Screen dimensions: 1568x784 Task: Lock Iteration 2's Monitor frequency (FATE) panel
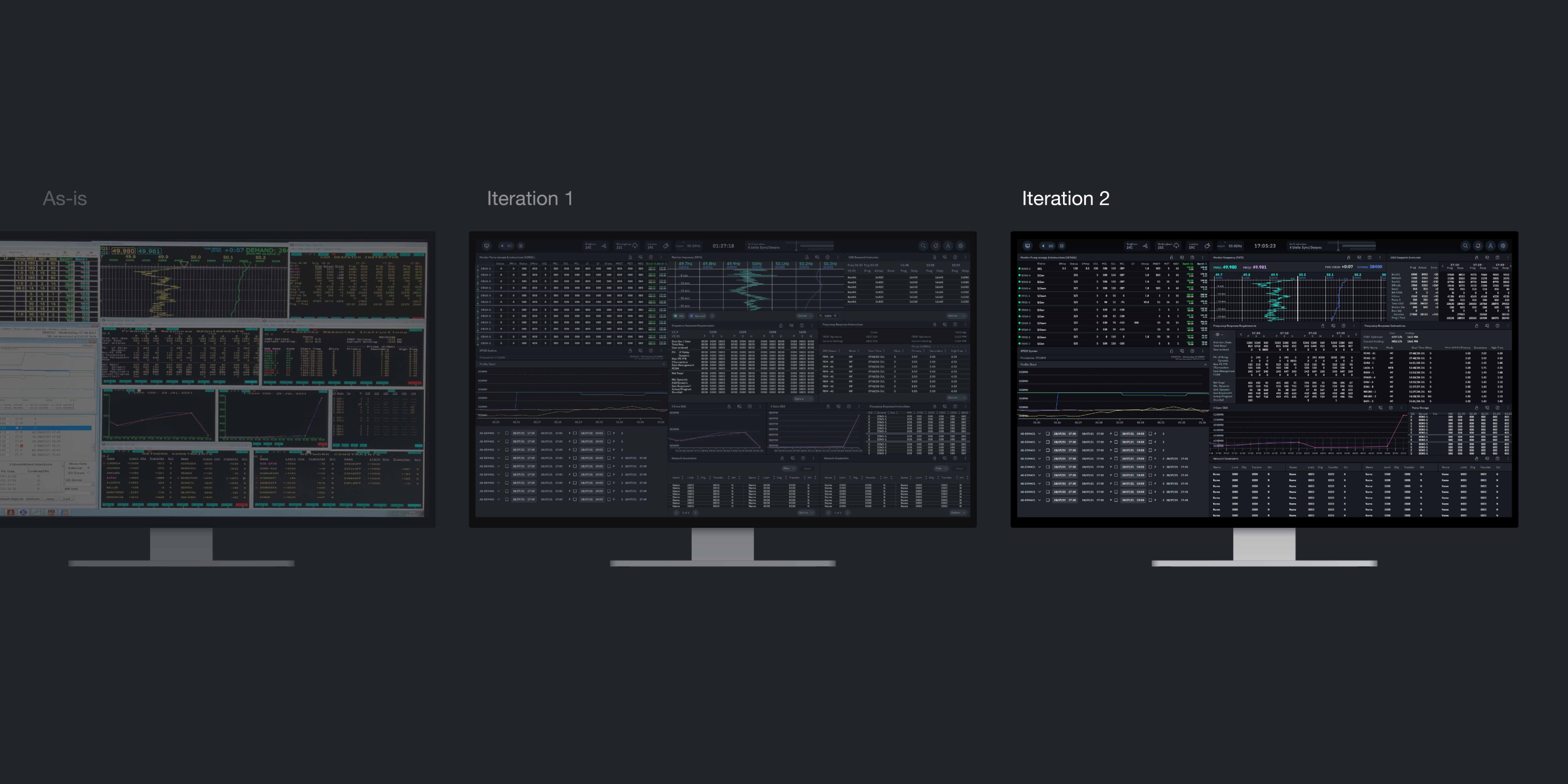pyautogui.click(x=1349, y=258)
